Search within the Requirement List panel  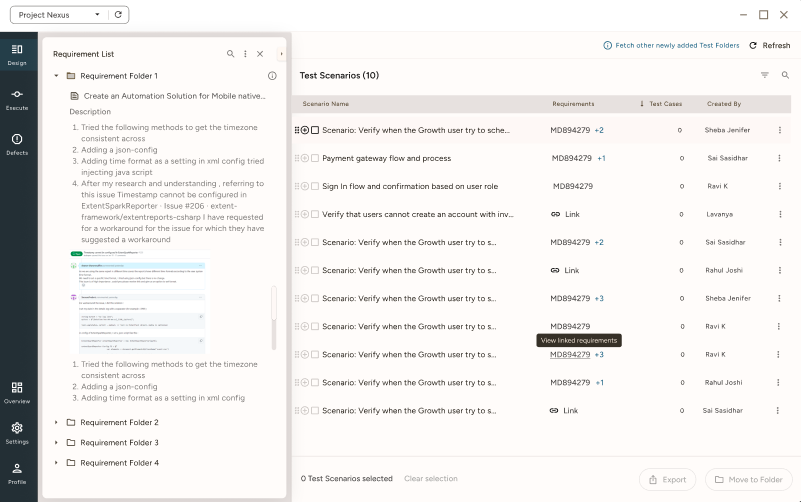230,54
